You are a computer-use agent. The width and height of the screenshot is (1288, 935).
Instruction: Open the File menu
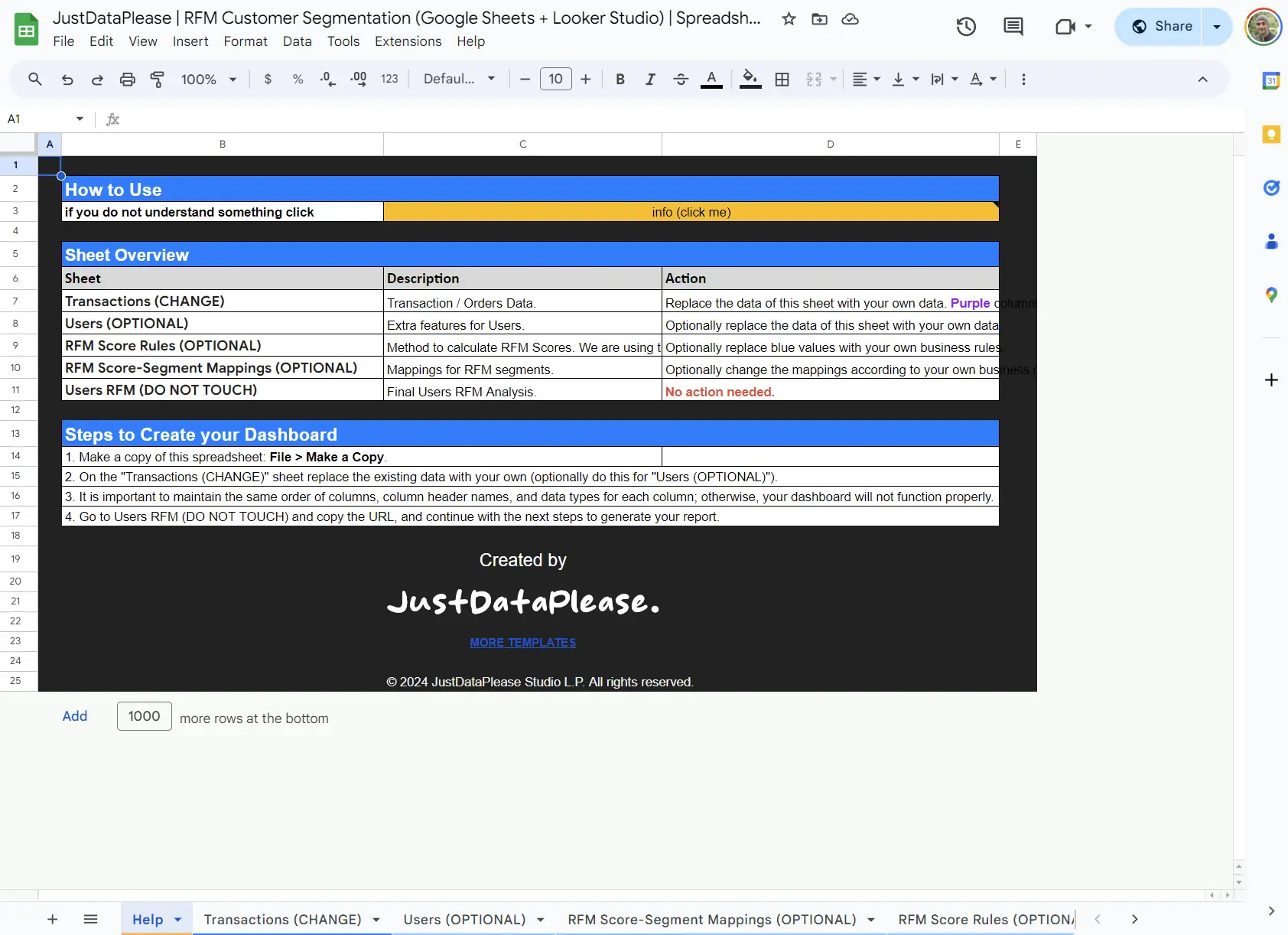click(63, 41)
